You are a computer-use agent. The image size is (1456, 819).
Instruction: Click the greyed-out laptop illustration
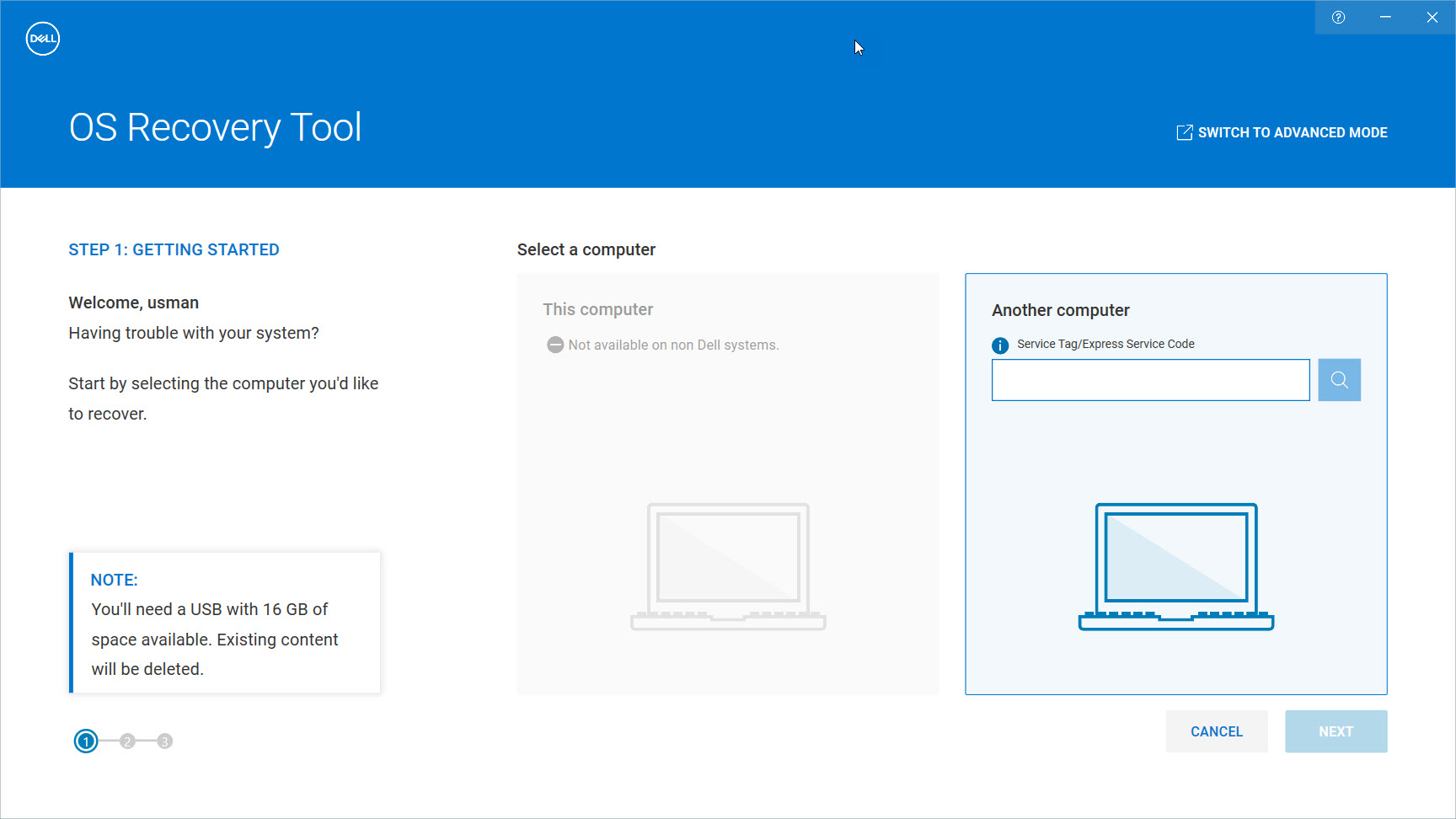(x=728, y=566)
